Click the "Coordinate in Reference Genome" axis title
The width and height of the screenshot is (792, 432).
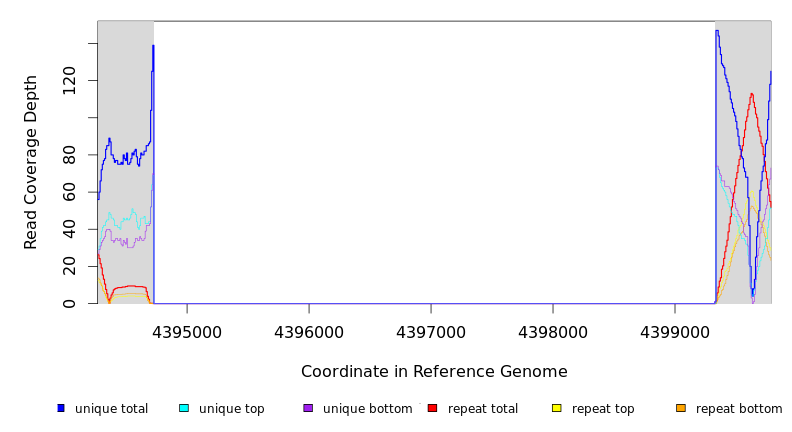coord(434,372)
